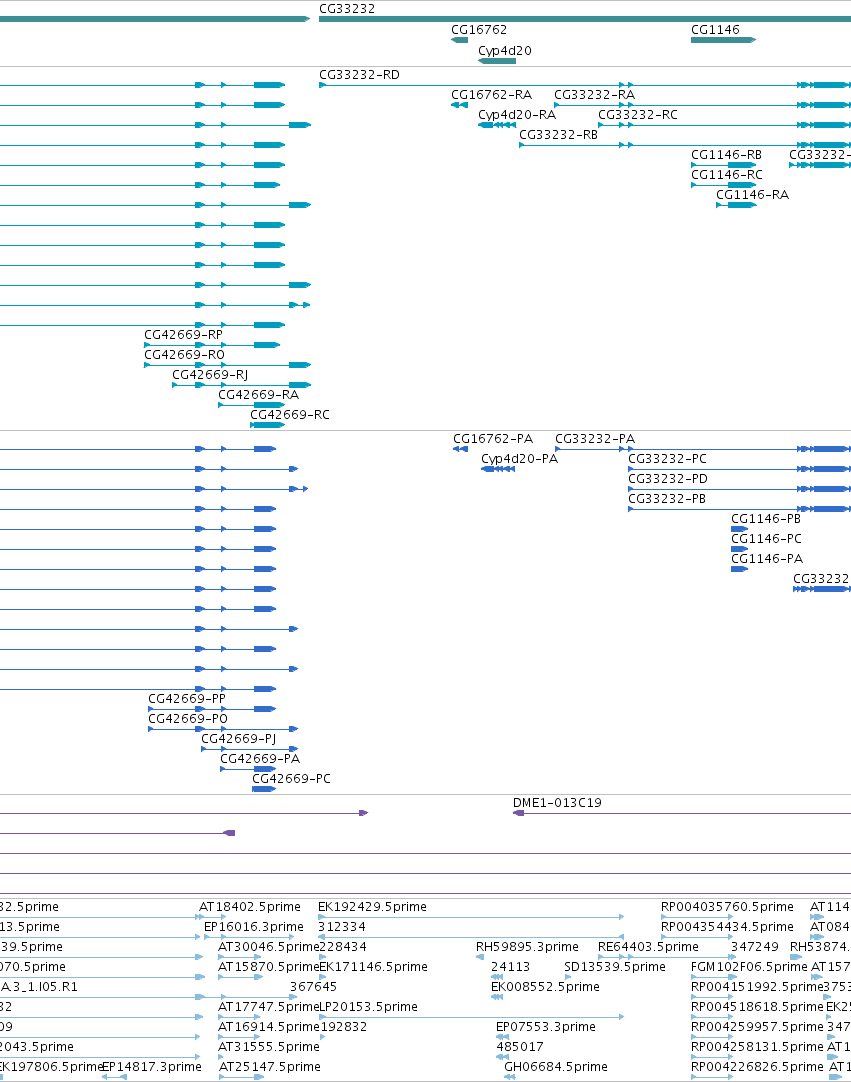Click transcript CG1146-RA
This screenshot has height=1082, width=851.
tap(752, 195)
